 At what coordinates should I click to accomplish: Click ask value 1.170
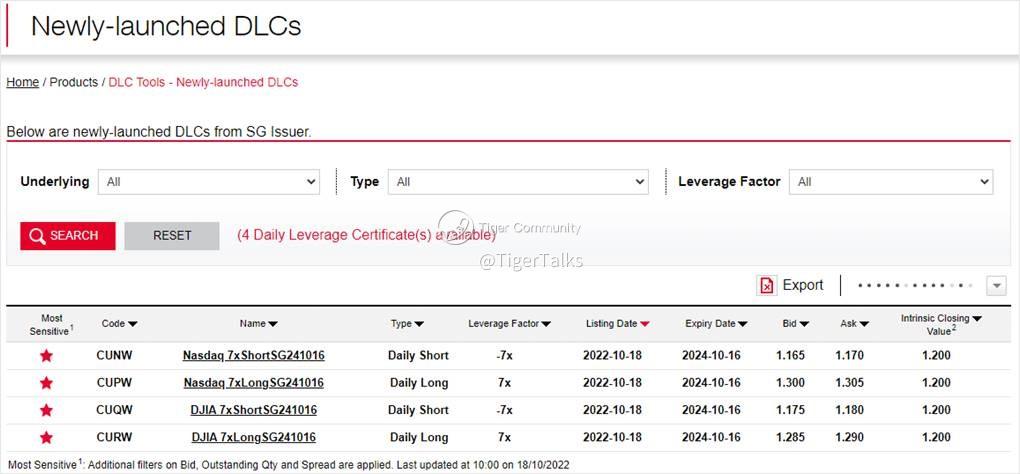(850, 356)
